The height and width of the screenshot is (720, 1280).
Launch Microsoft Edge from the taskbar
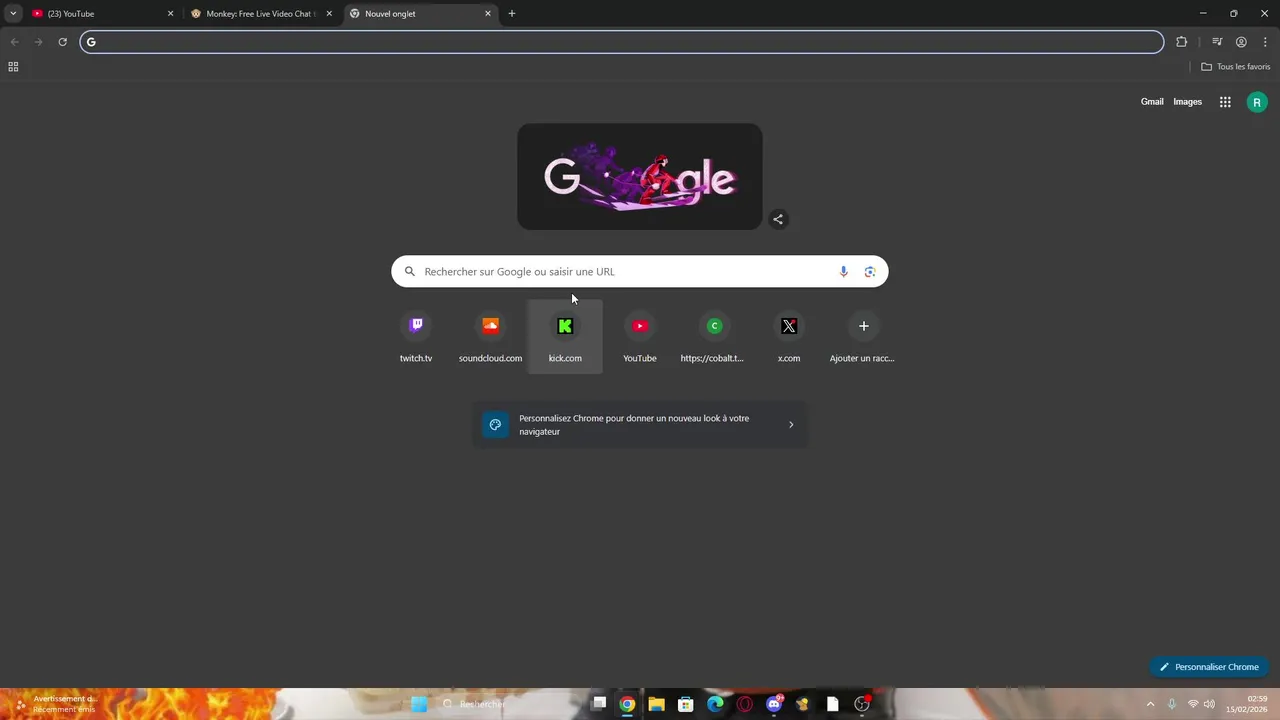[715, 704]
